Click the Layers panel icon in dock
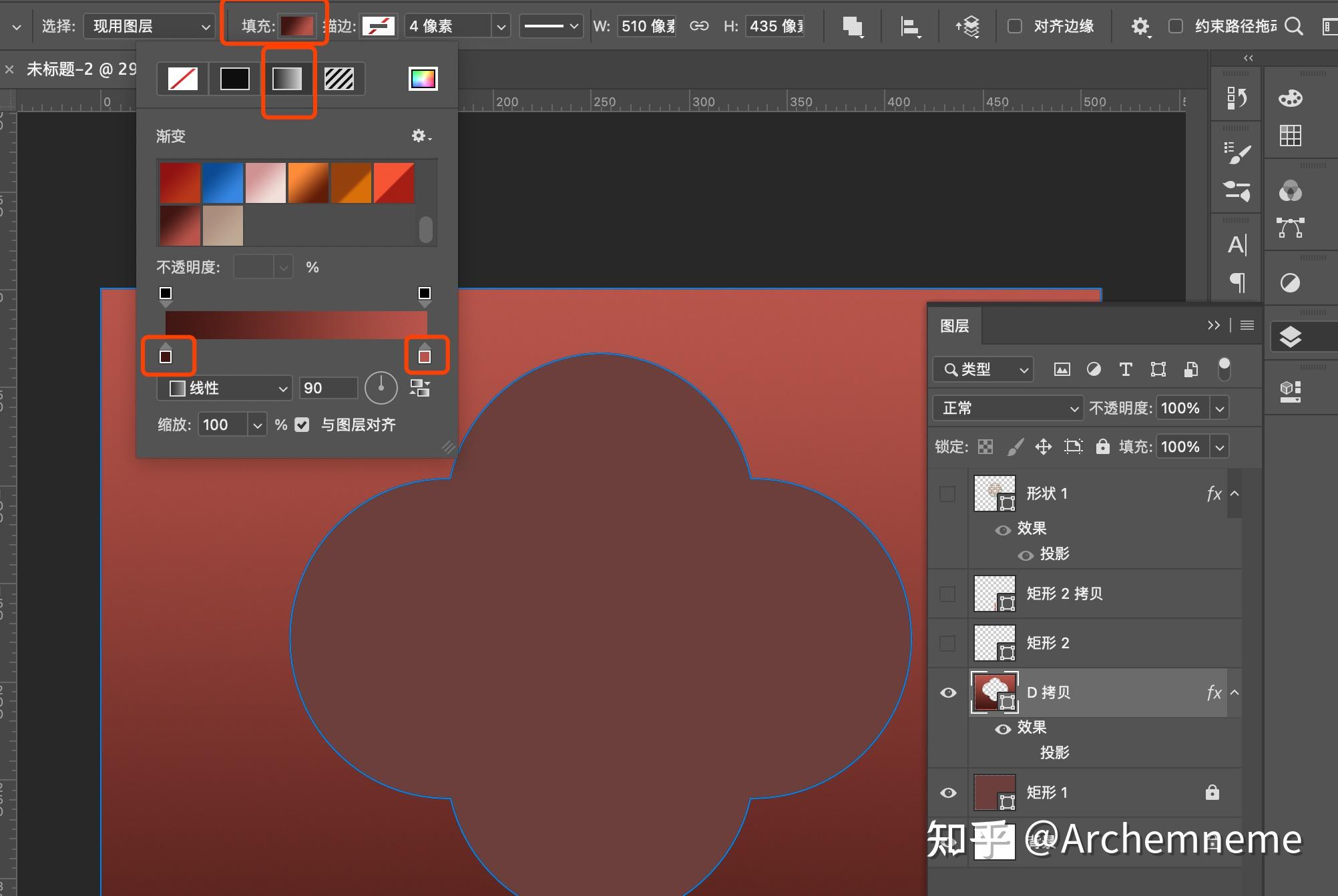Viewport: 1338px width, 896px height. 1290,337
